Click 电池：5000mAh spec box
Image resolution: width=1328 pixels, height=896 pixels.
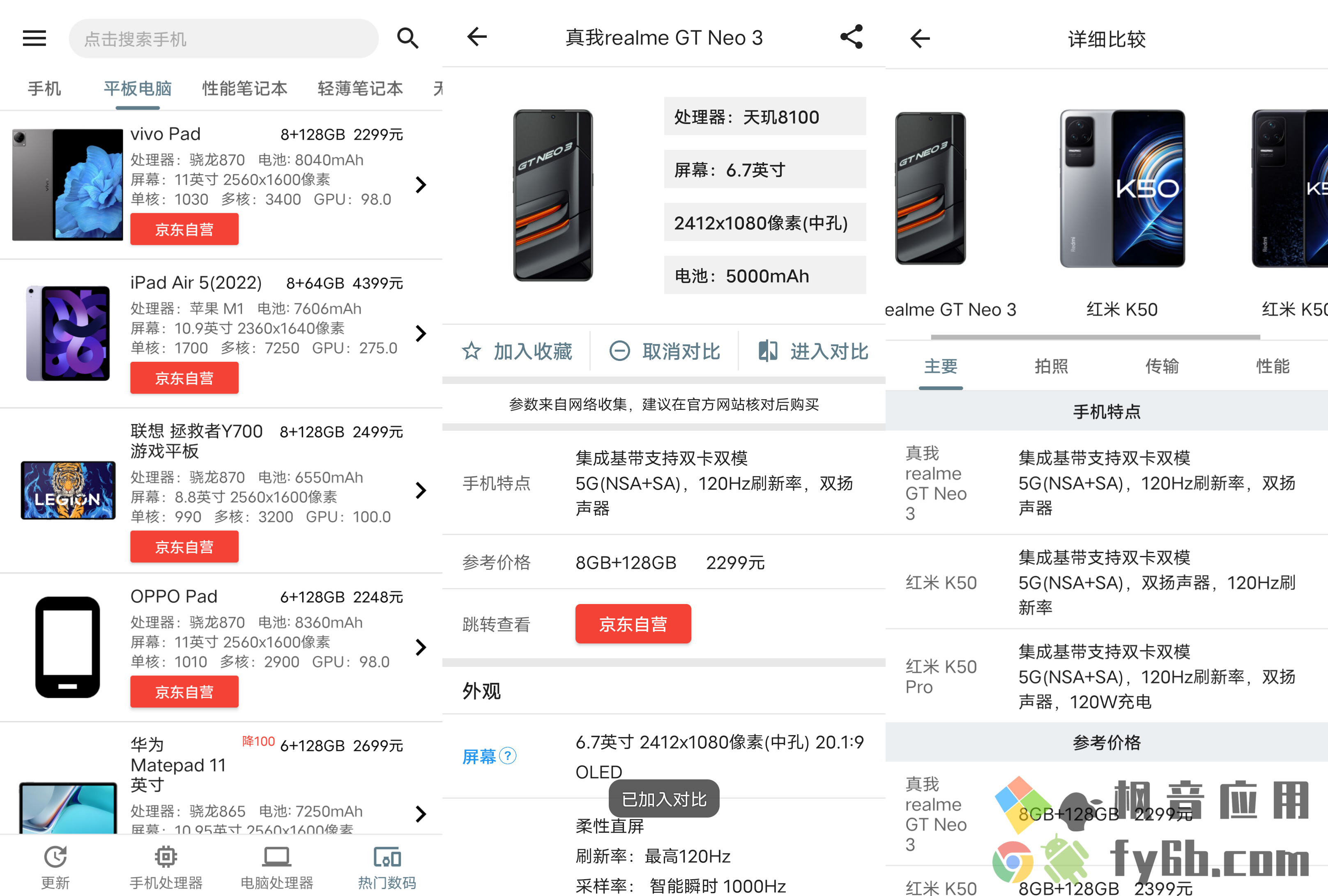click(764, 275)
